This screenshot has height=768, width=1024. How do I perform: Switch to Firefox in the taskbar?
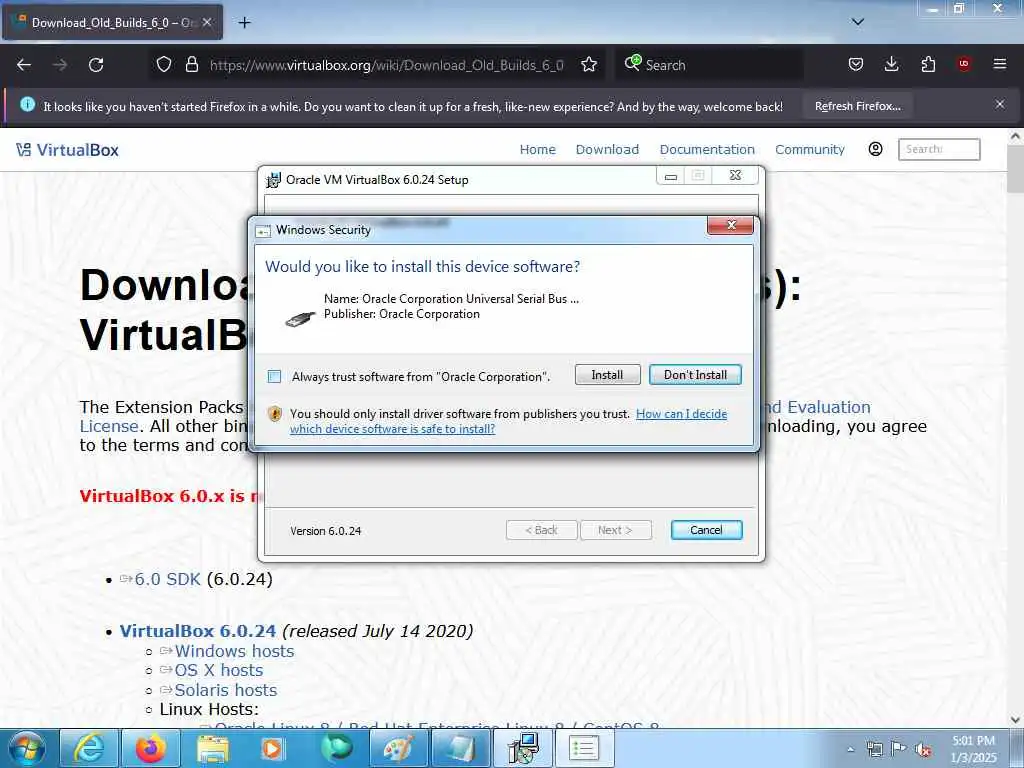click(x=151, y=748)
